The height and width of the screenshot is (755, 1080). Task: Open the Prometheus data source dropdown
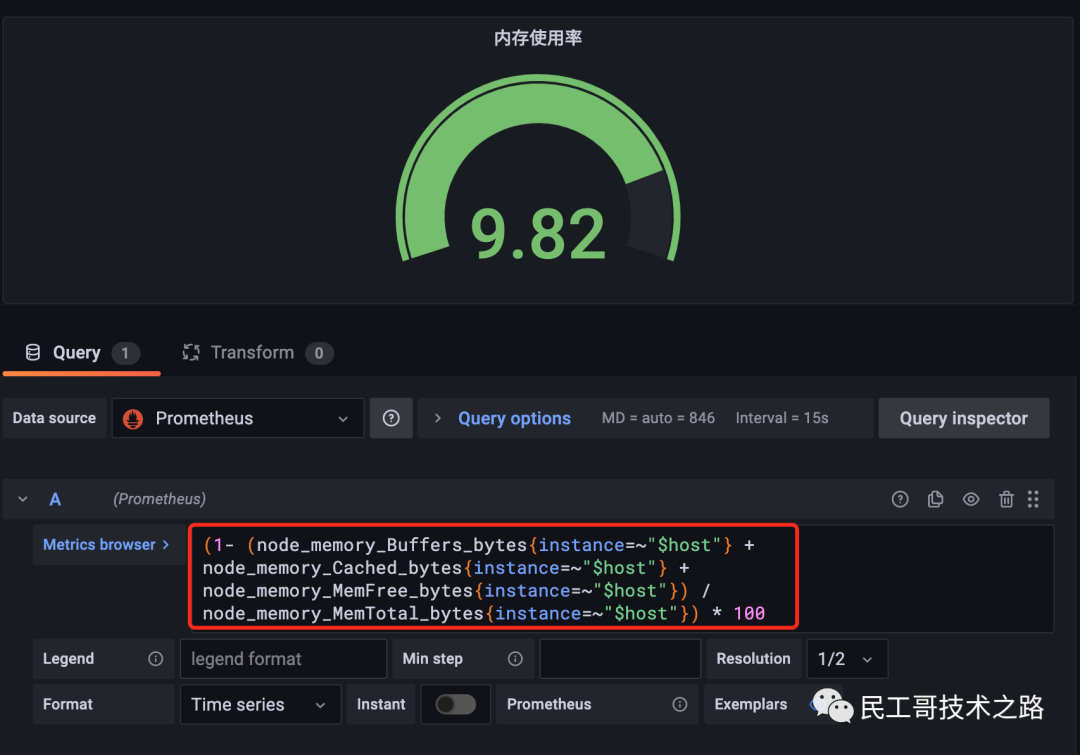[238, 418]
